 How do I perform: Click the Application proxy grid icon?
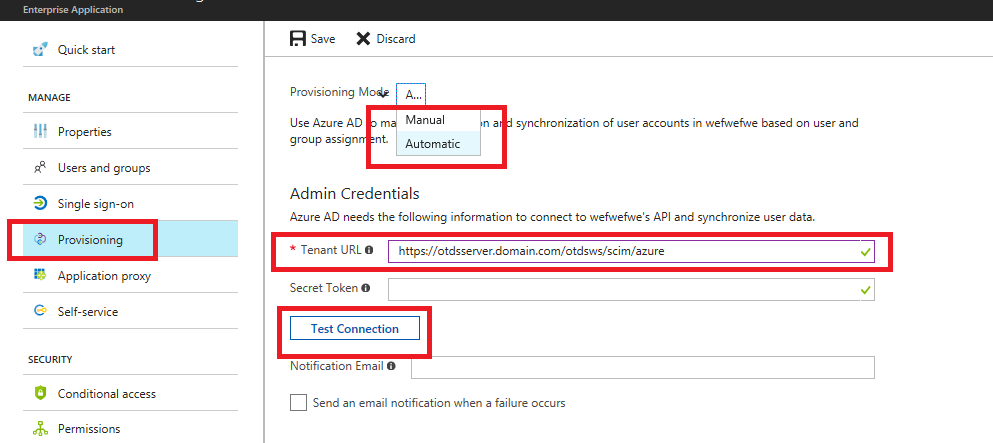pos(40,275)
